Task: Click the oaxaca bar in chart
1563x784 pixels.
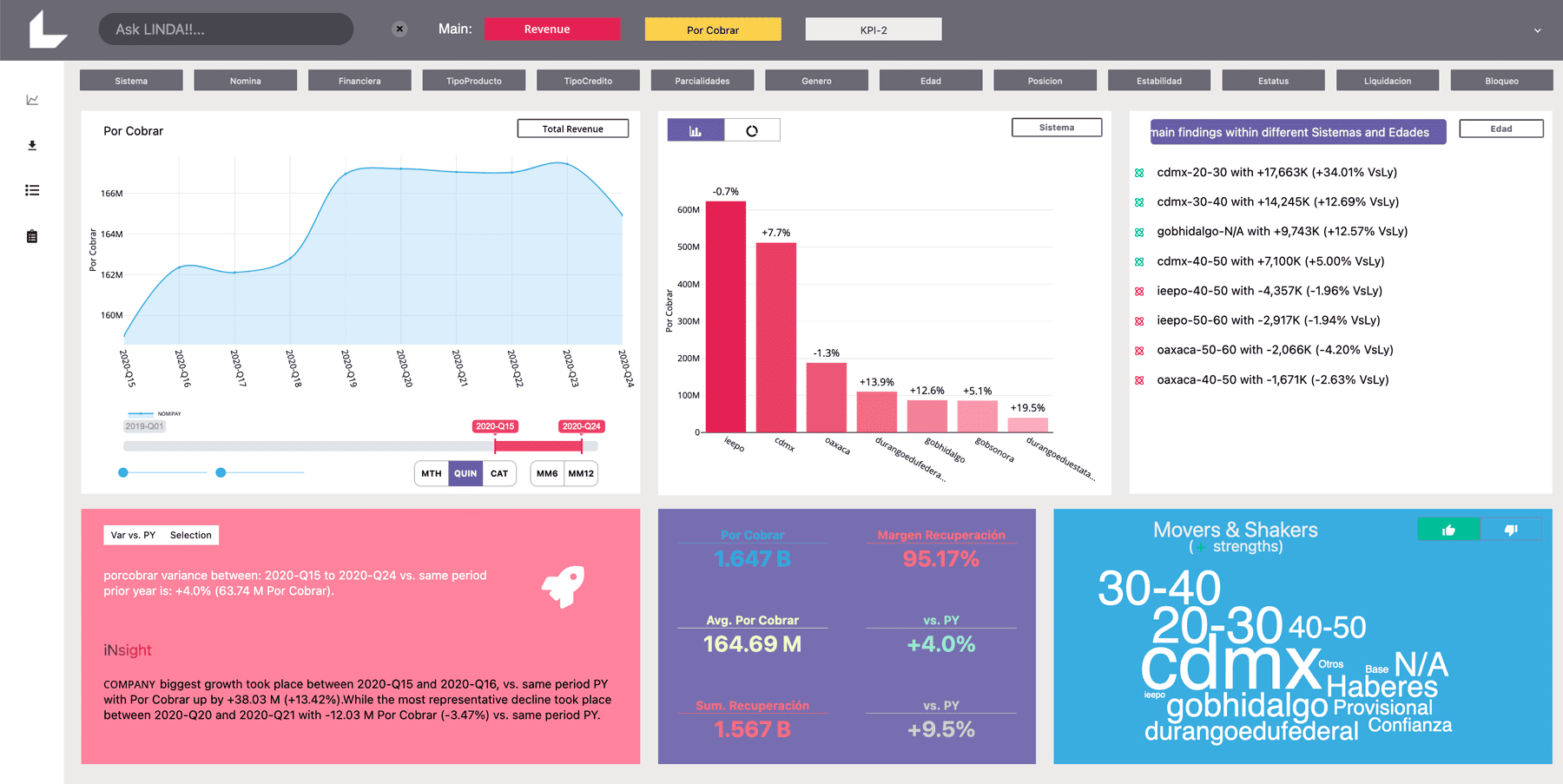Action: 827,398
